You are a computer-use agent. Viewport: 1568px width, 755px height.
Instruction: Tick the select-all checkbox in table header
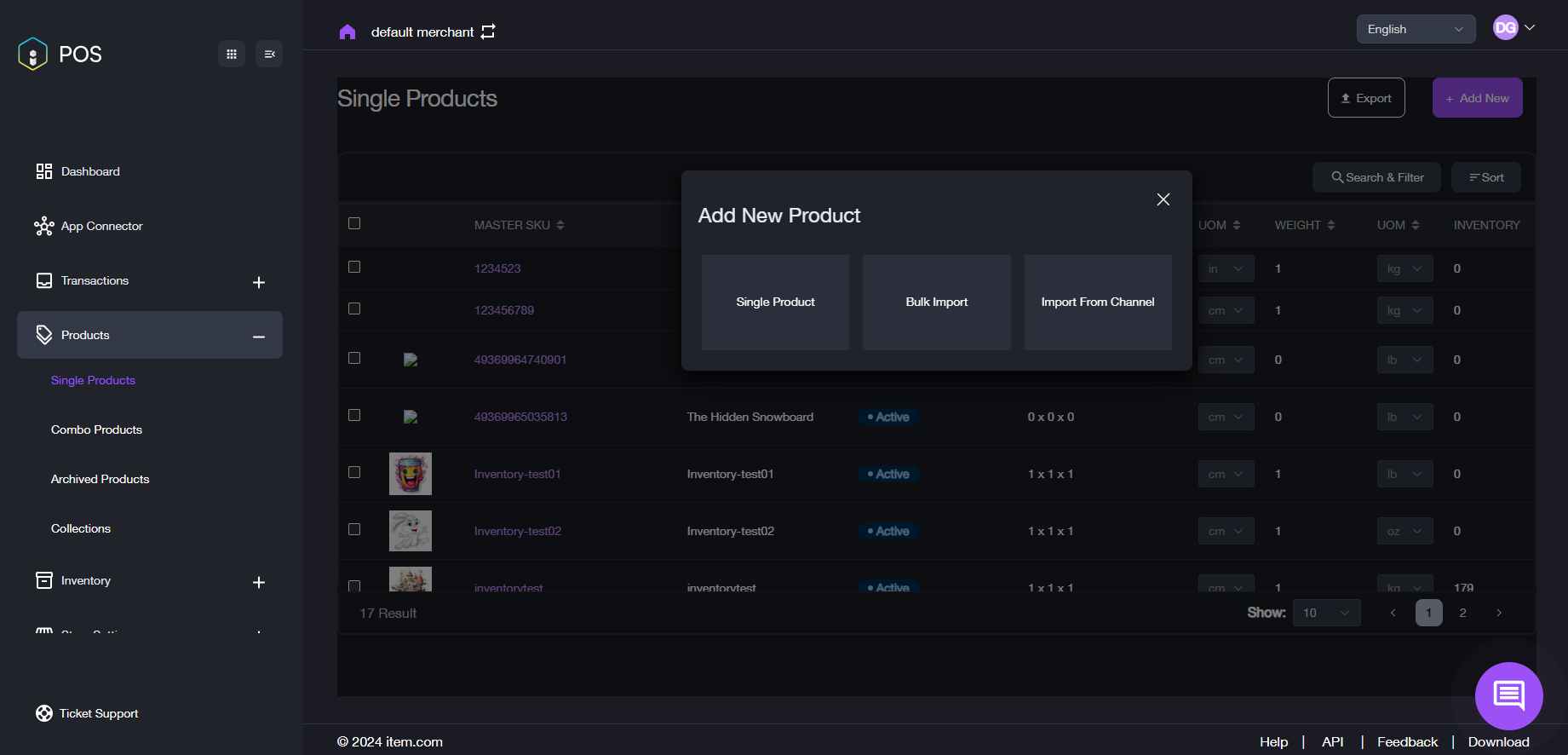pos(354,223)
